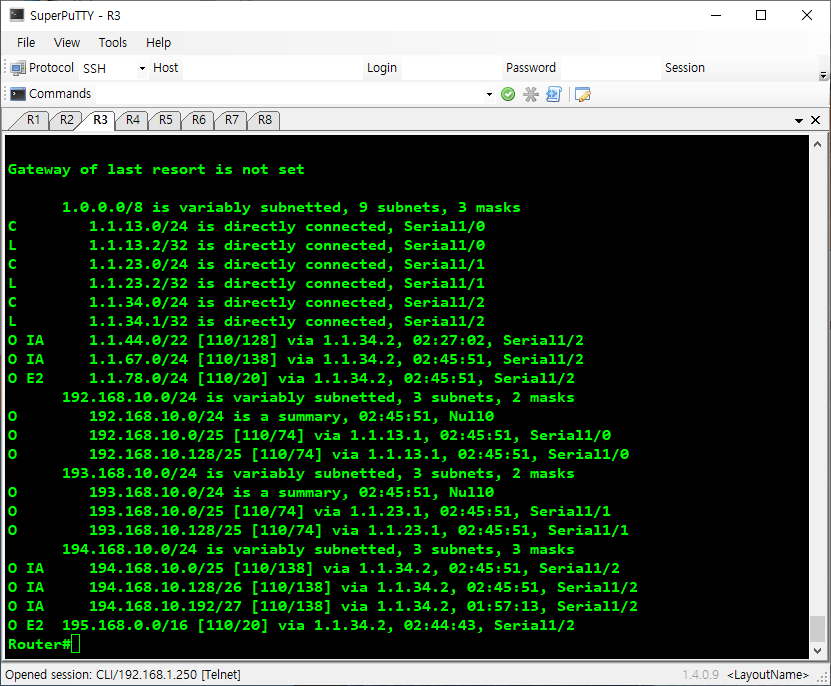
Task: Open the notepad edit script icon
Action: pos(582,94)
